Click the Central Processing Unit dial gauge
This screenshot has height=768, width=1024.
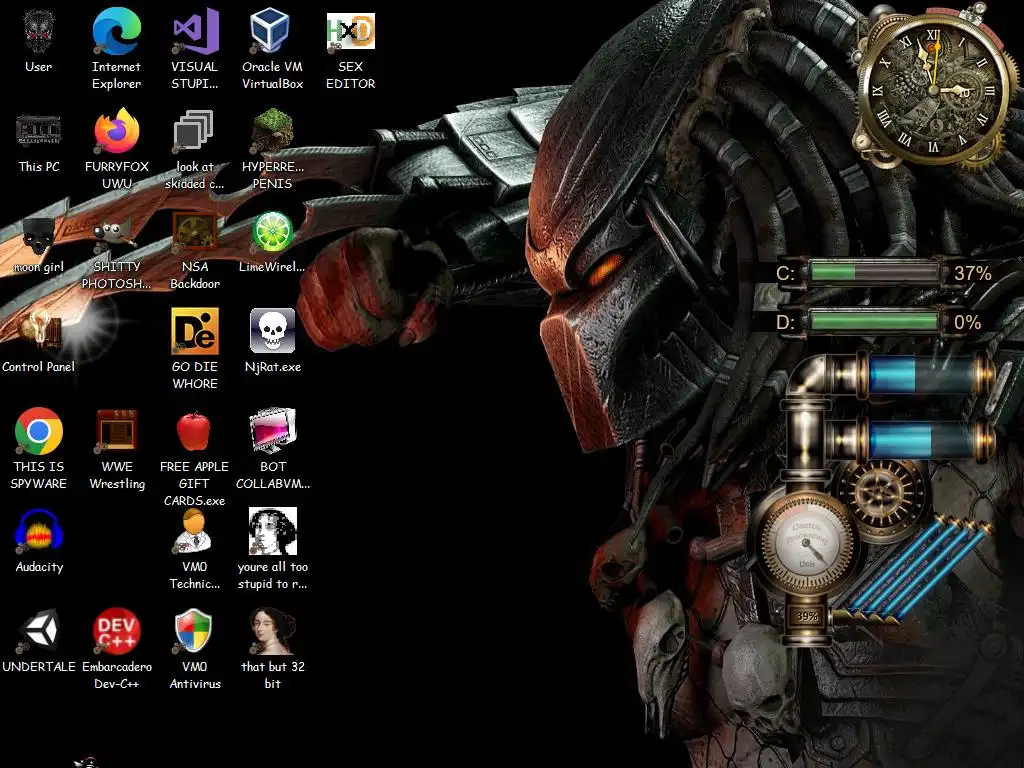click(x=807, y=541)
